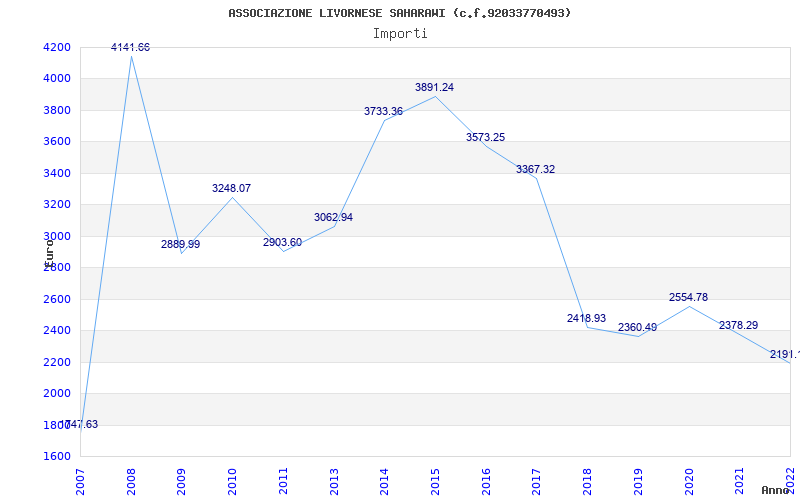The image size is (800, 500).
Task: Select the 3733.36 value label
Action: tap(384, 111)
